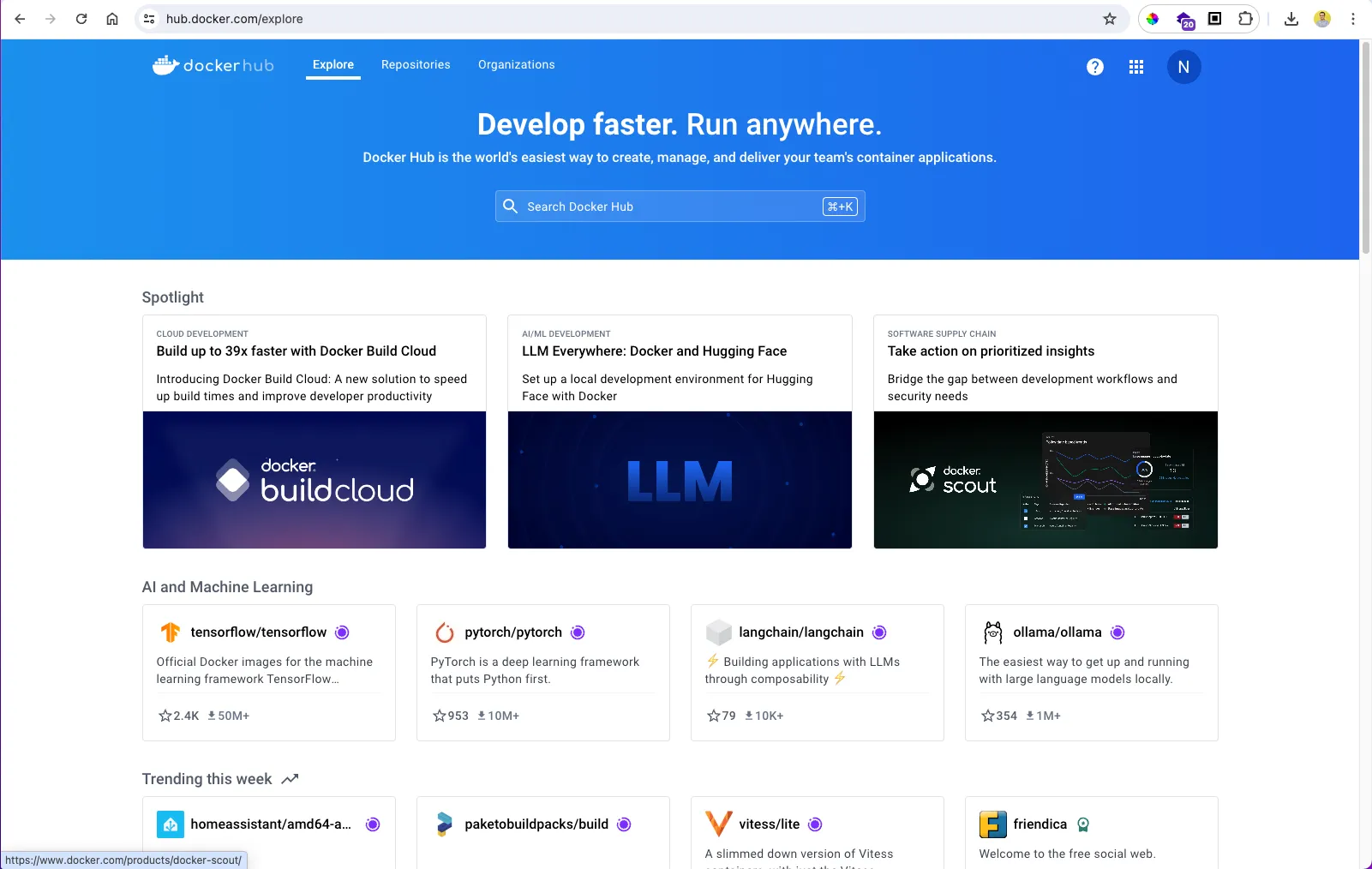Click the Vitess V logo icon
Image resolution: width=1372 pixels, height=869 pixels.
click(718, 824)
